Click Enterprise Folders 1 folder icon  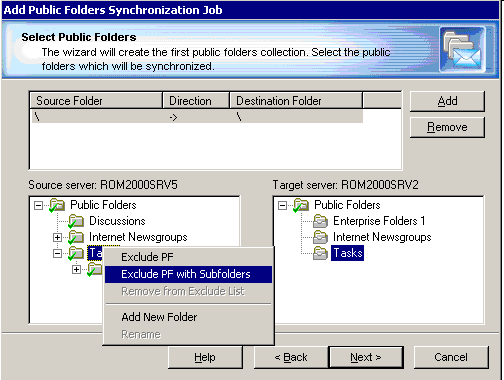coord(320,221)
